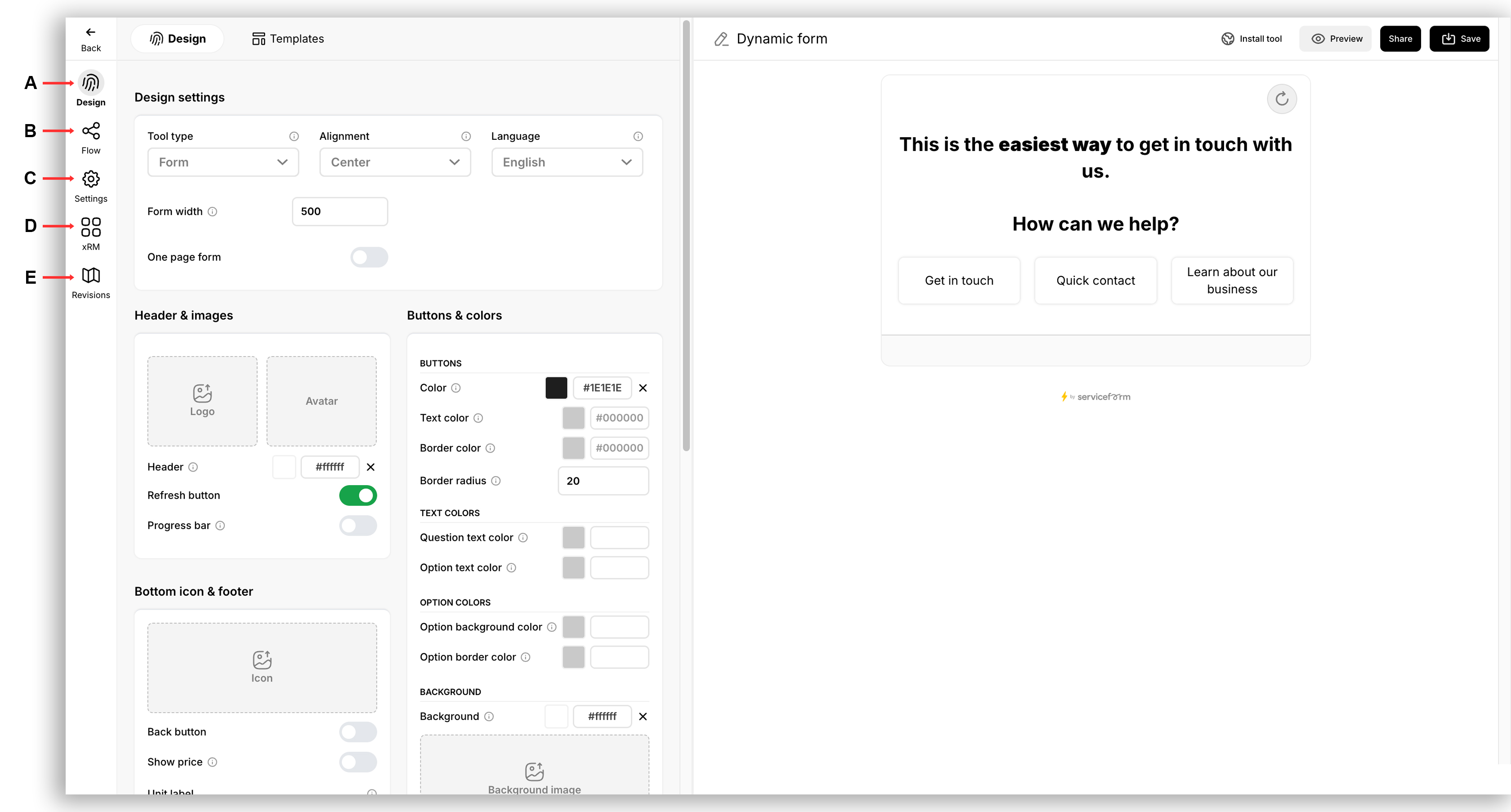Click the Tool type info icon
This screenshot has height=812, width=1511.
(x=294, y=136)
